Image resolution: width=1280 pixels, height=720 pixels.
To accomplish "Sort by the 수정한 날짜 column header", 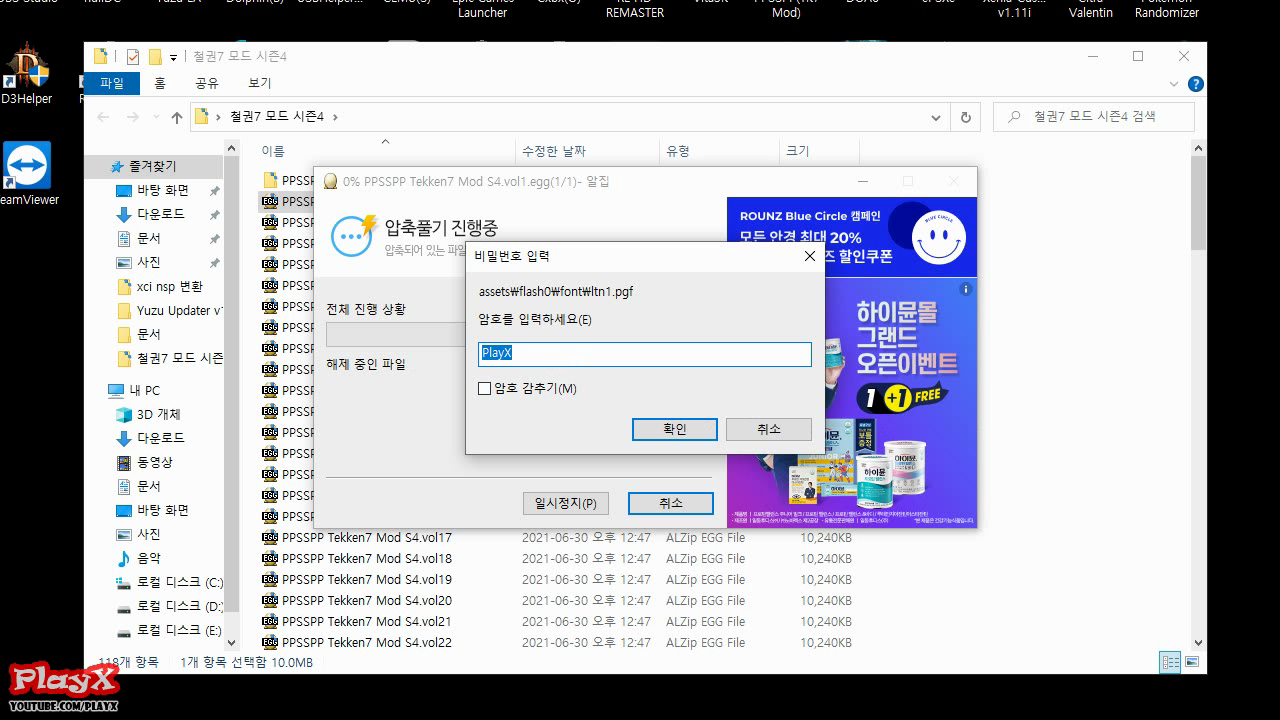I will 588,151.
